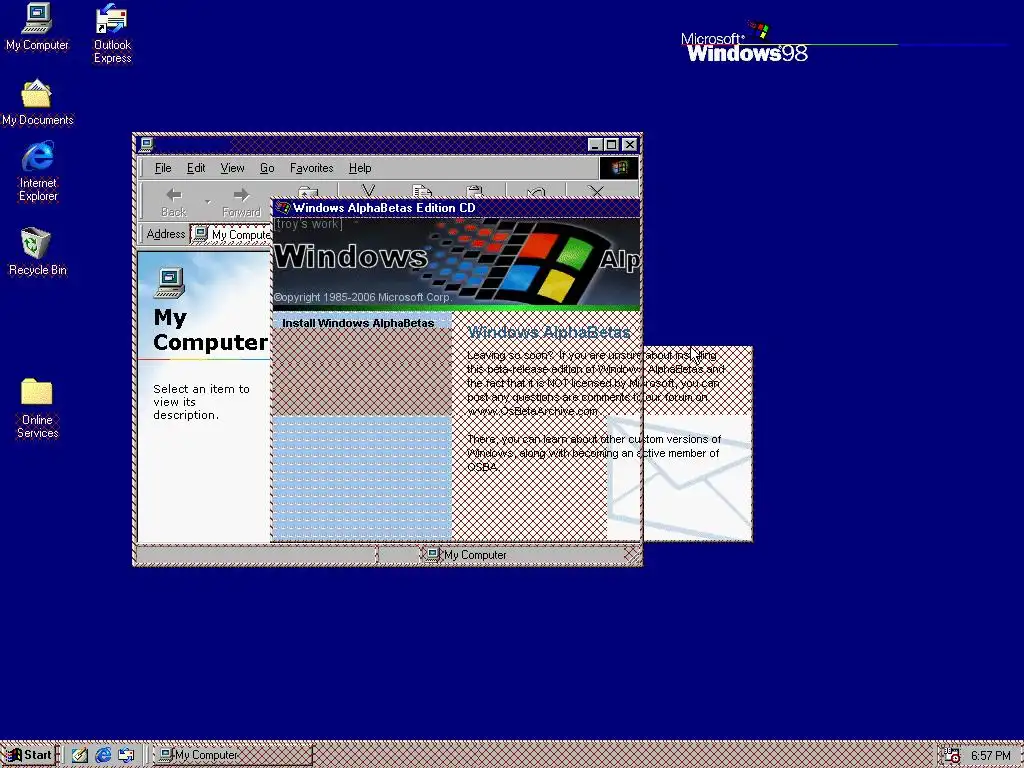
Task: Click AlphaBetas Edition CD title bar icon
Action: [283, 208]
